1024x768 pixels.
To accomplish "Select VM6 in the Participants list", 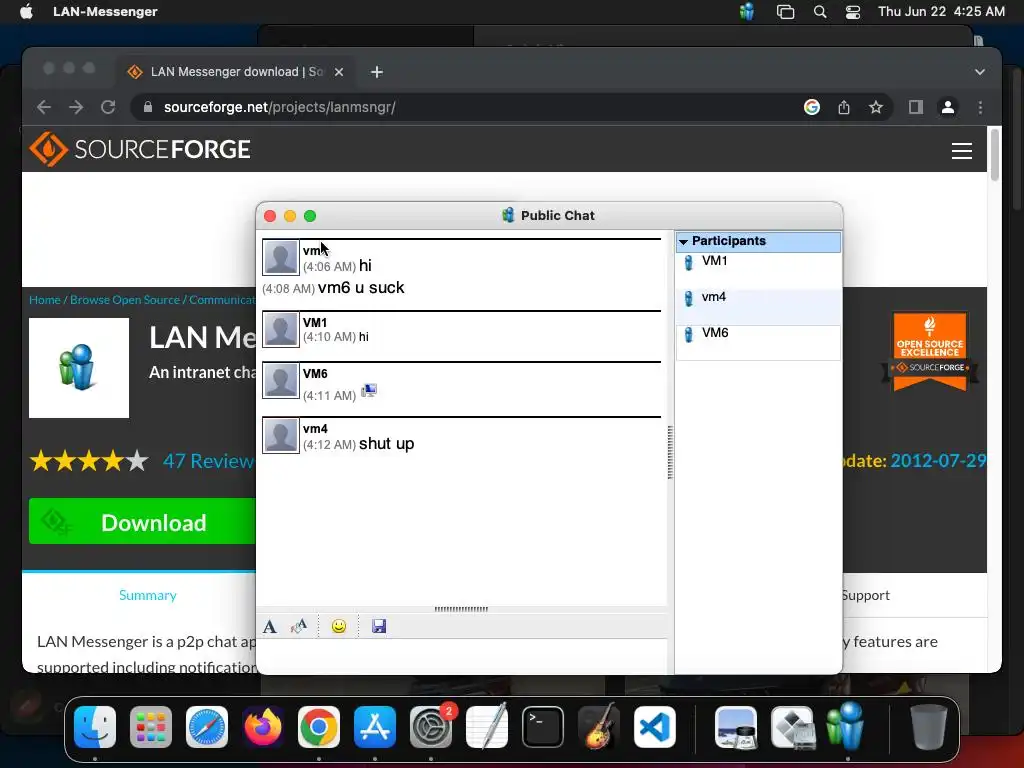I will click(x=758, y=341).
